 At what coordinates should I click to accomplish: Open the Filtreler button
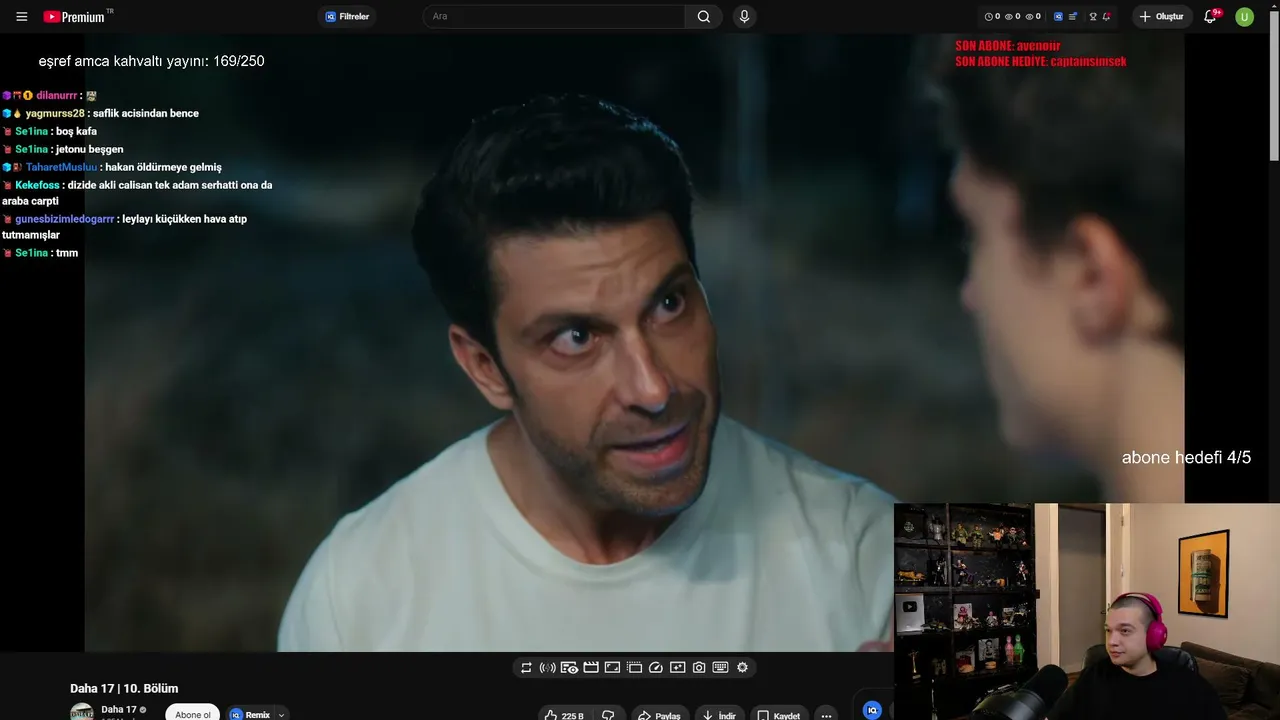(x=347, y=17)
